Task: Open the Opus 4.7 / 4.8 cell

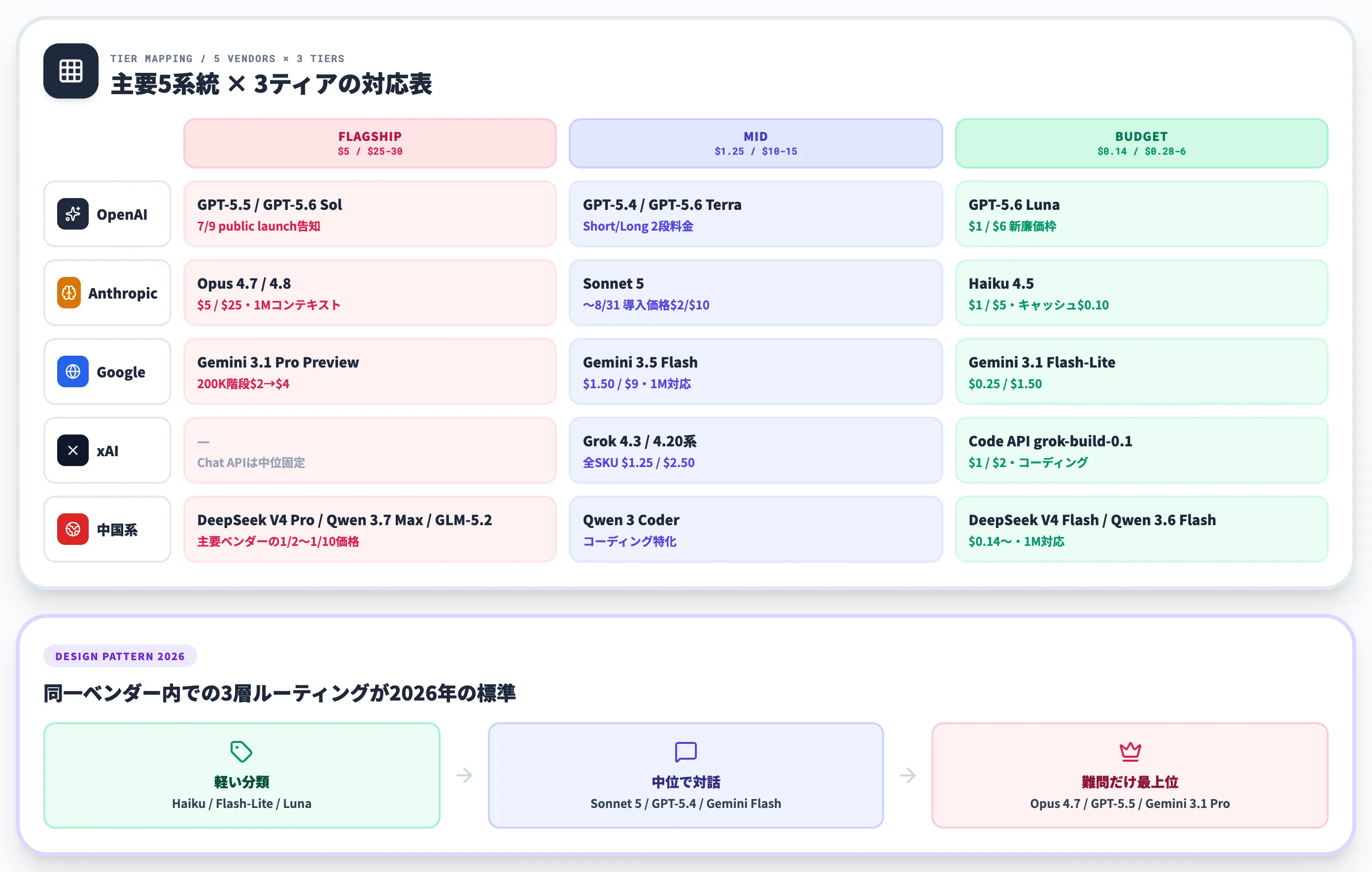Action: 370,293
